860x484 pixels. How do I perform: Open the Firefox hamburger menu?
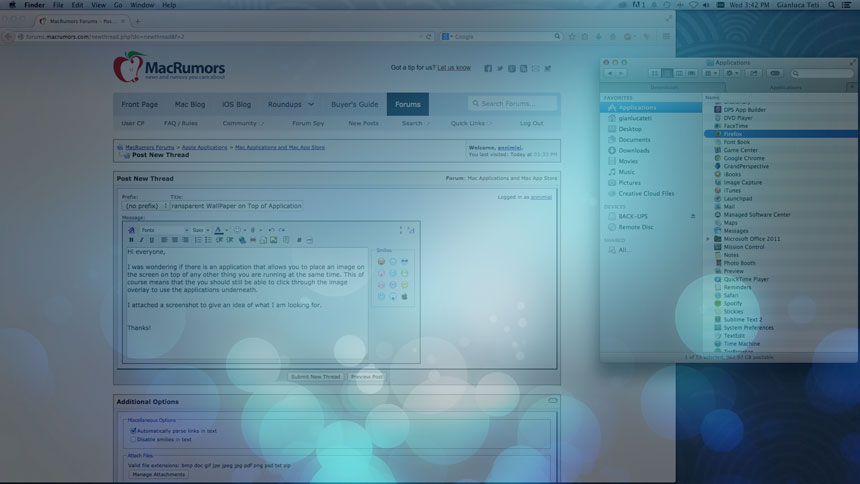[x=666, y=36]
